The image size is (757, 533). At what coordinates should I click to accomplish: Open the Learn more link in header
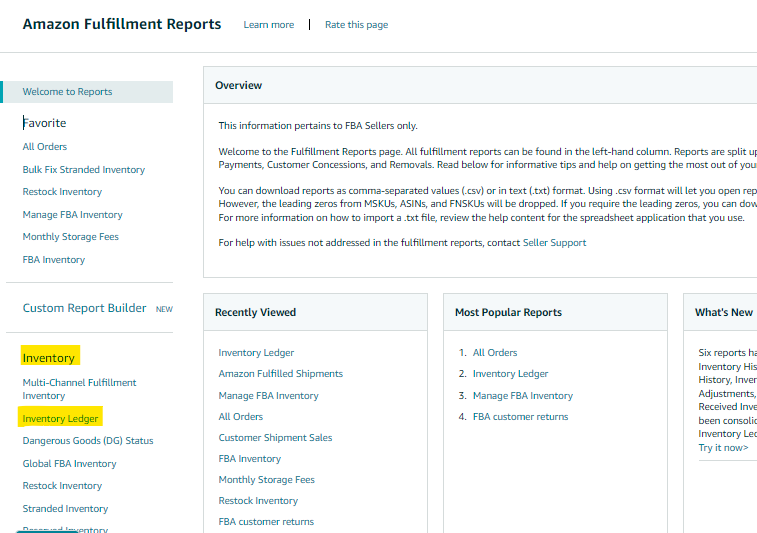pyautogui.click(x=268, y=25)
